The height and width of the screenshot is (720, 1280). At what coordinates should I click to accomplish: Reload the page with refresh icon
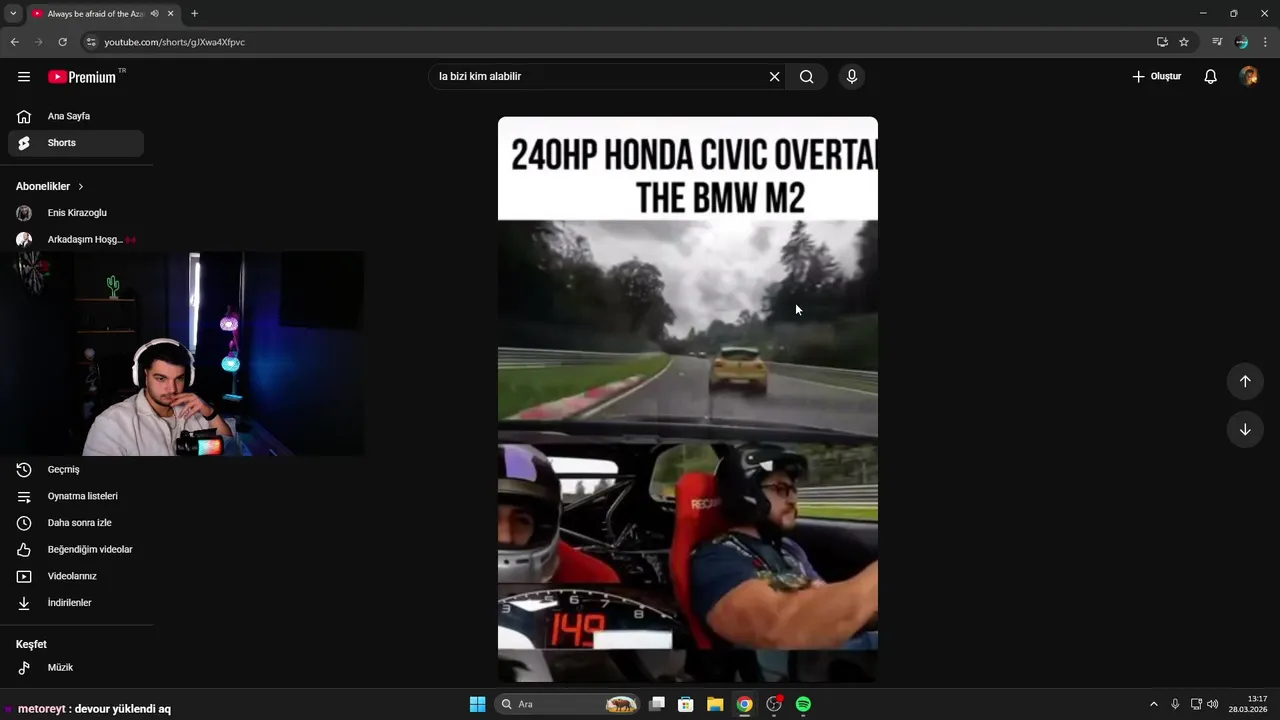(x=63, y=42)
